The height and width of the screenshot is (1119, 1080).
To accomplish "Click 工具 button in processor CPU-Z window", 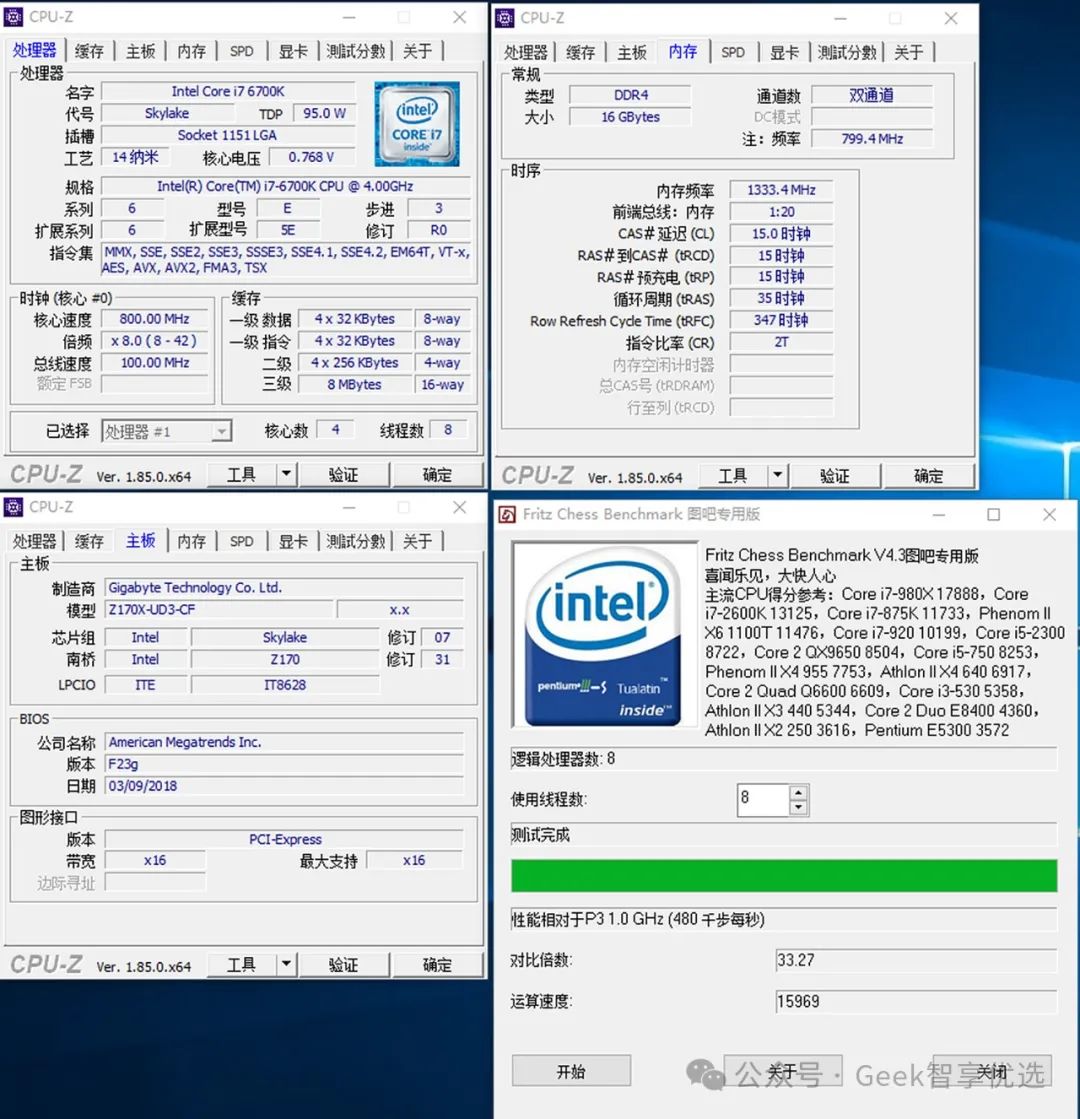I will [241, 475].
